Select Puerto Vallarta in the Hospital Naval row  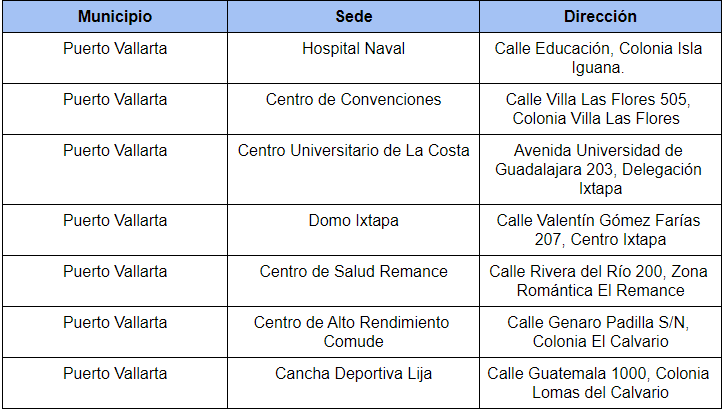(115, 48)
